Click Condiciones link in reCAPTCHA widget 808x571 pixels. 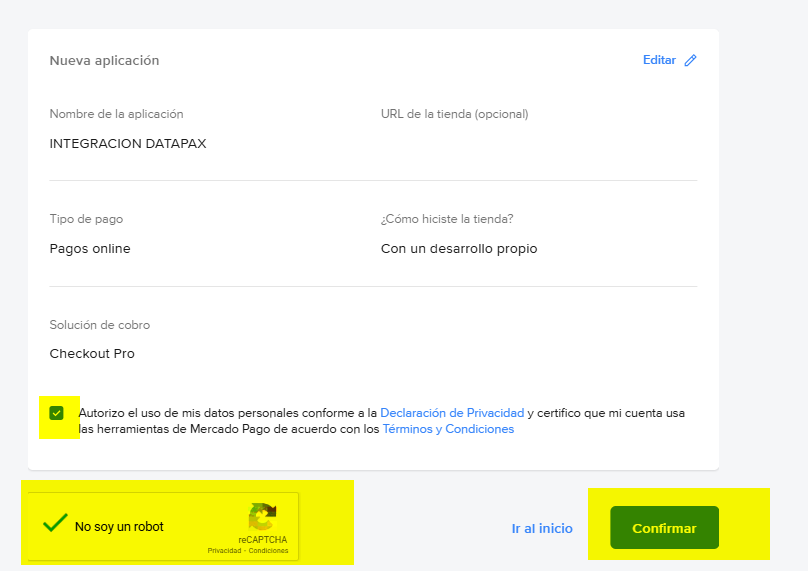[x=268, y=551]
